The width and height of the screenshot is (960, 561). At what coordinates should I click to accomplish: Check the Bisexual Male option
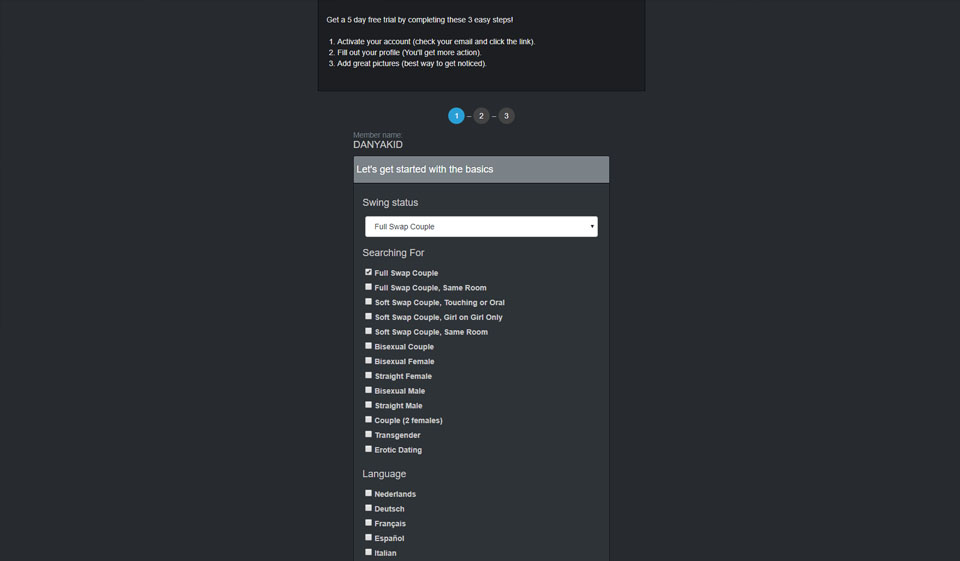[x=368, y=390]
